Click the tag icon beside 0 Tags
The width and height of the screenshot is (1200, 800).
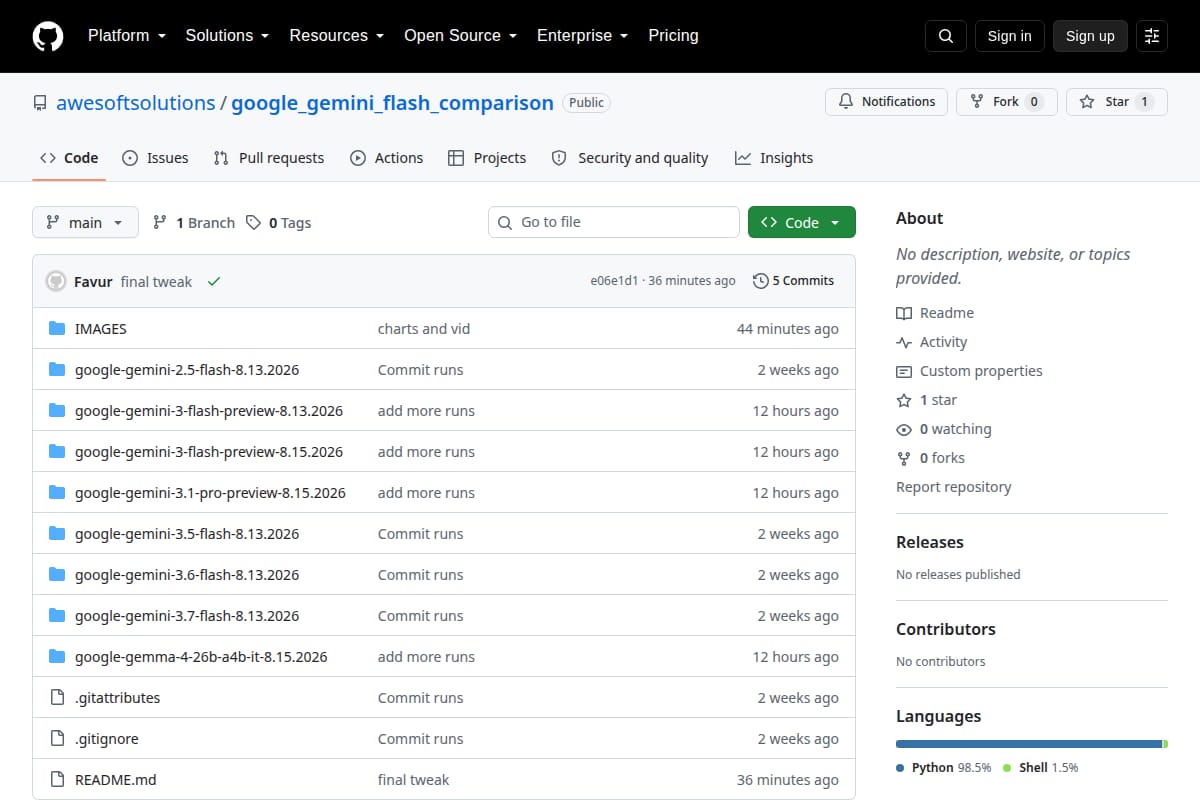tap(253, 223)
